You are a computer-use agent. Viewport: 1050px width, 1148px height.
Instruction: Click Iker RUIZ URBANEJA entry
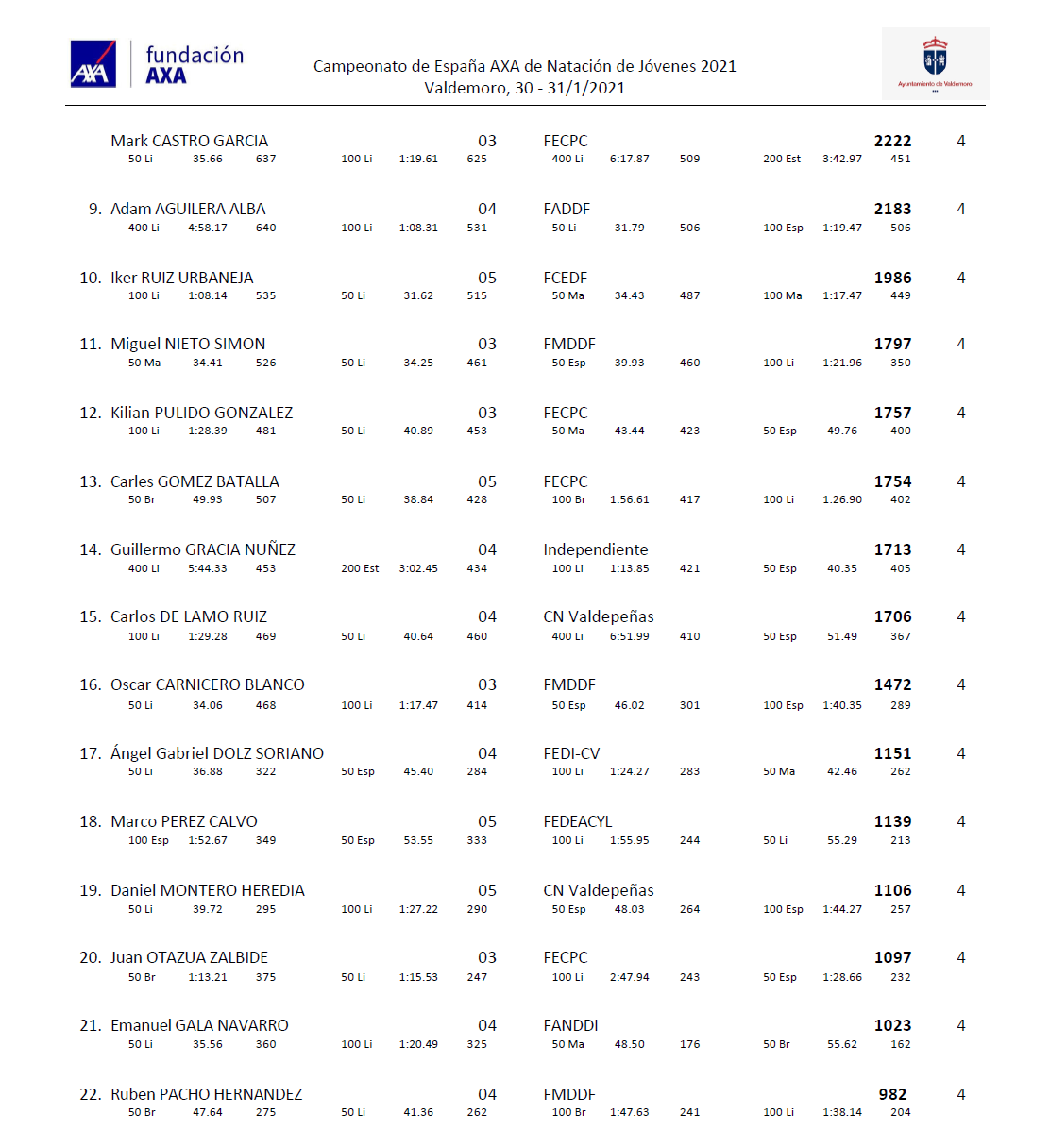[181, 278]
